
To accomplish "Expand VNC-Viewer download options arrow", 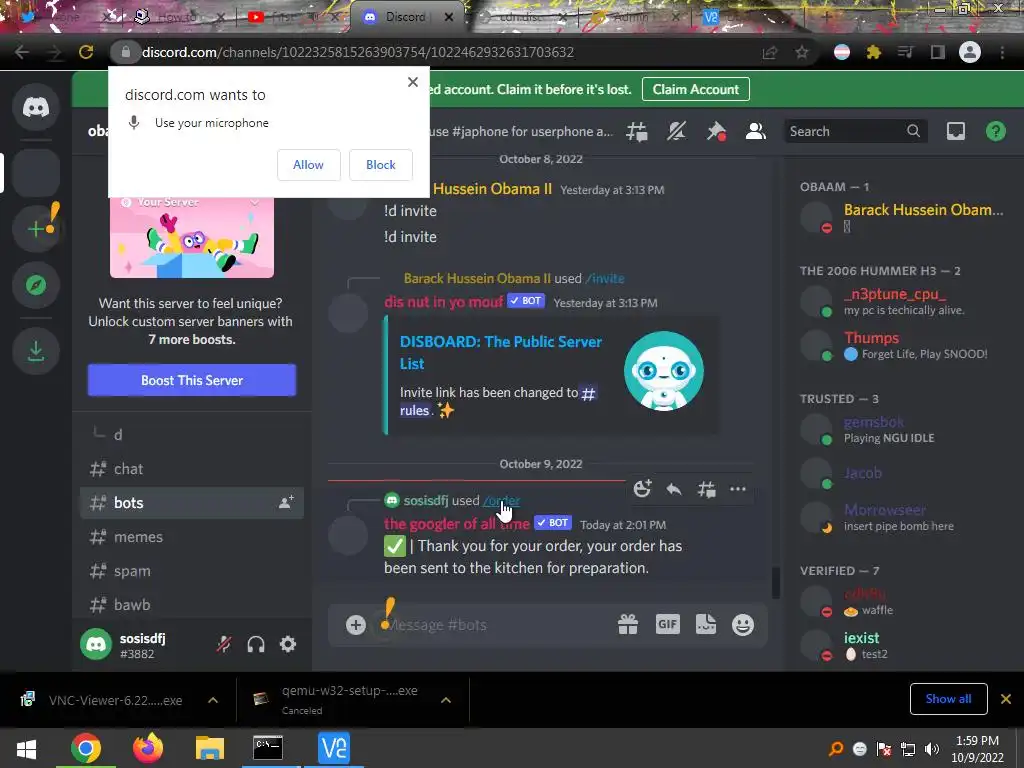I will 213,700.
